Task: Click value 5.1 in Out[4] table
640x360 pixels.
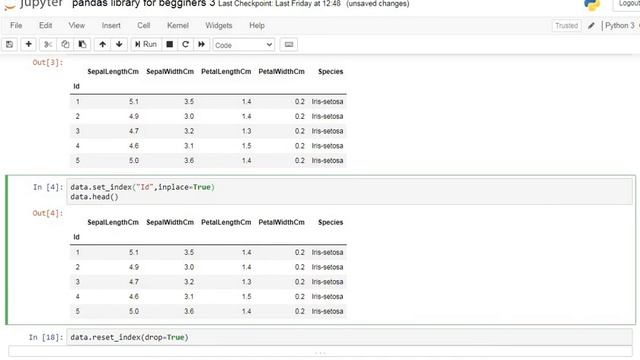Action: (x=134, y=252)
